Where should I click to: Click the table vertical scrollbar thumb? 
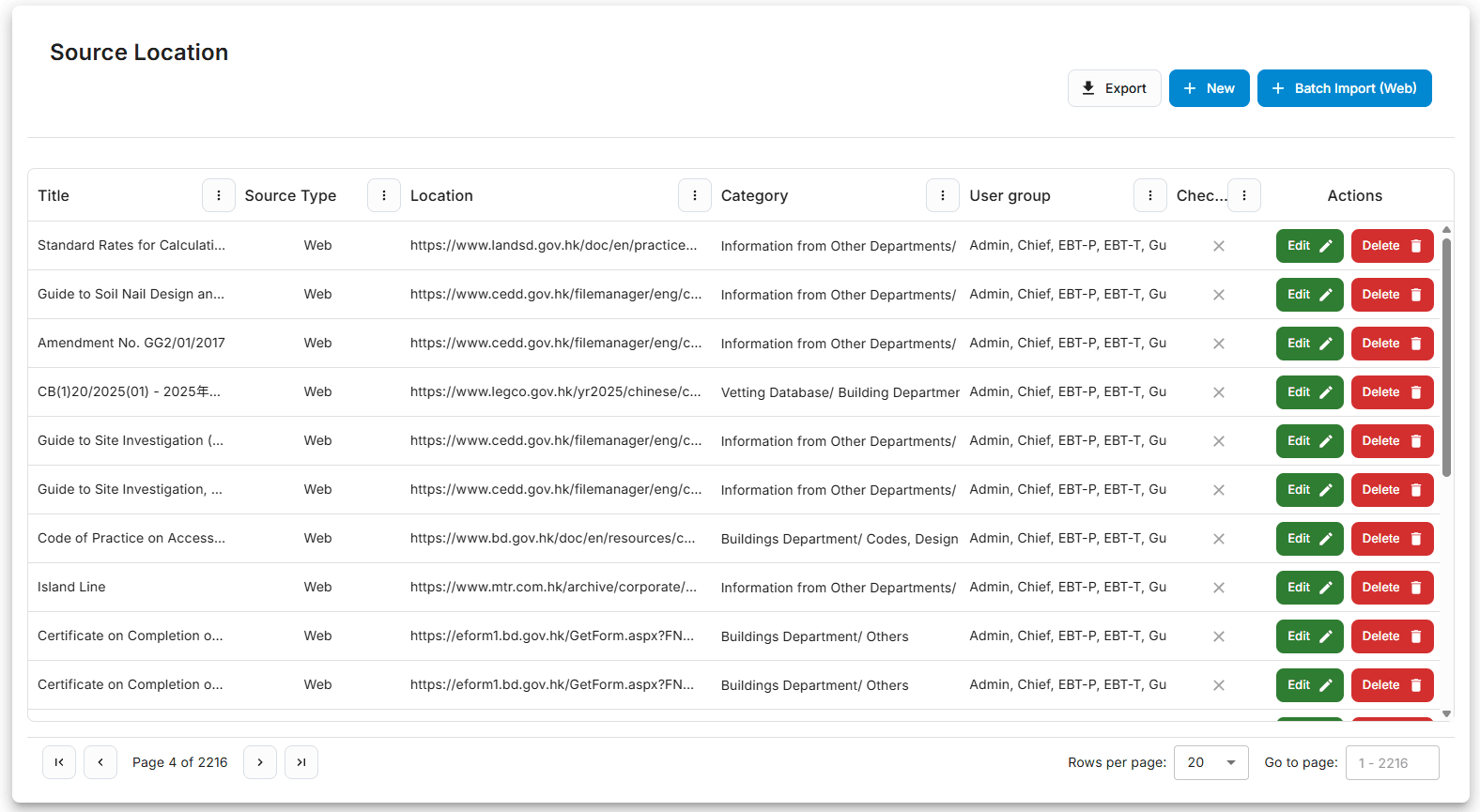[1446, 358]
